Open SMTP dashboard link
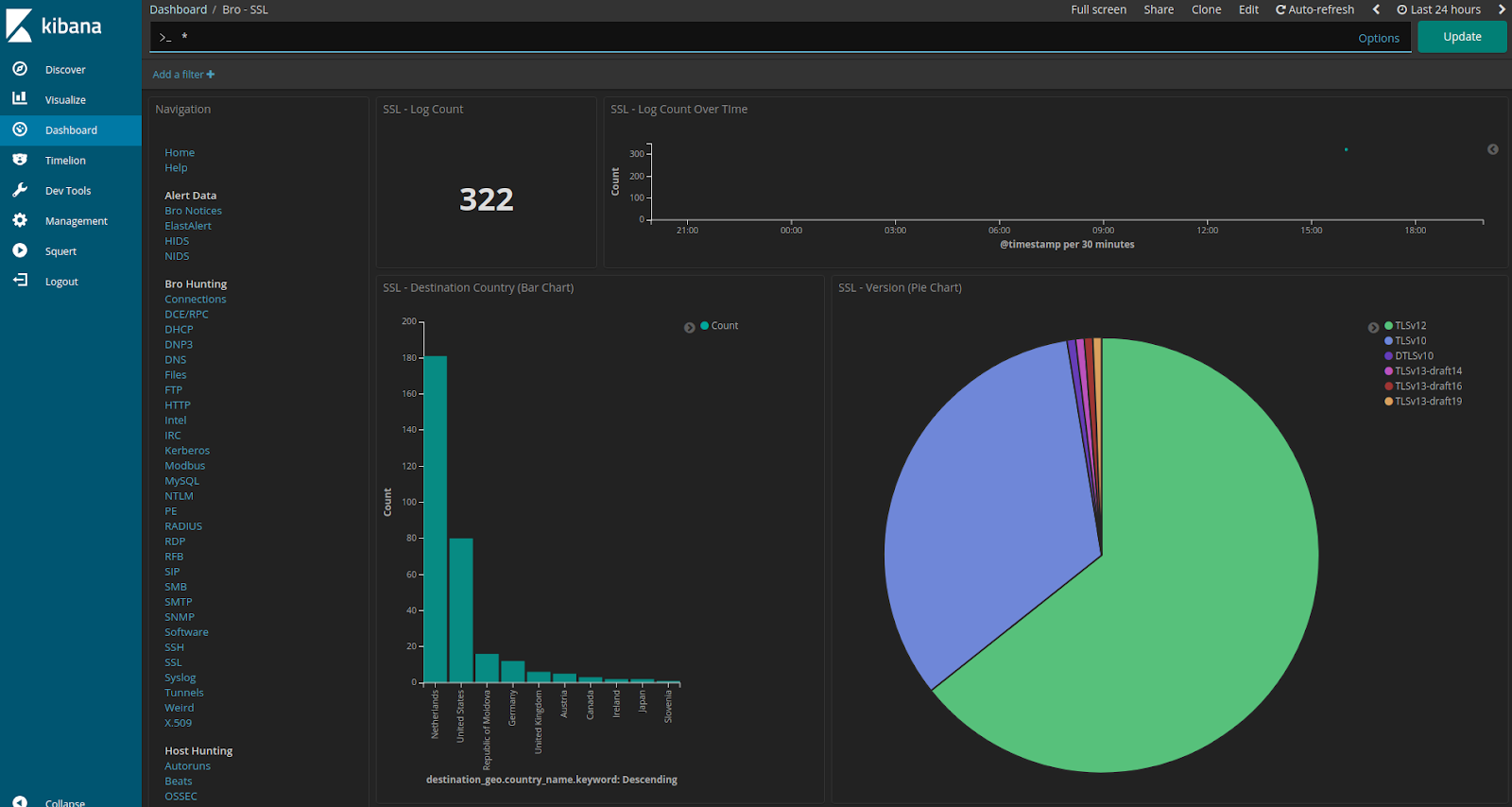 click(179, 602)
